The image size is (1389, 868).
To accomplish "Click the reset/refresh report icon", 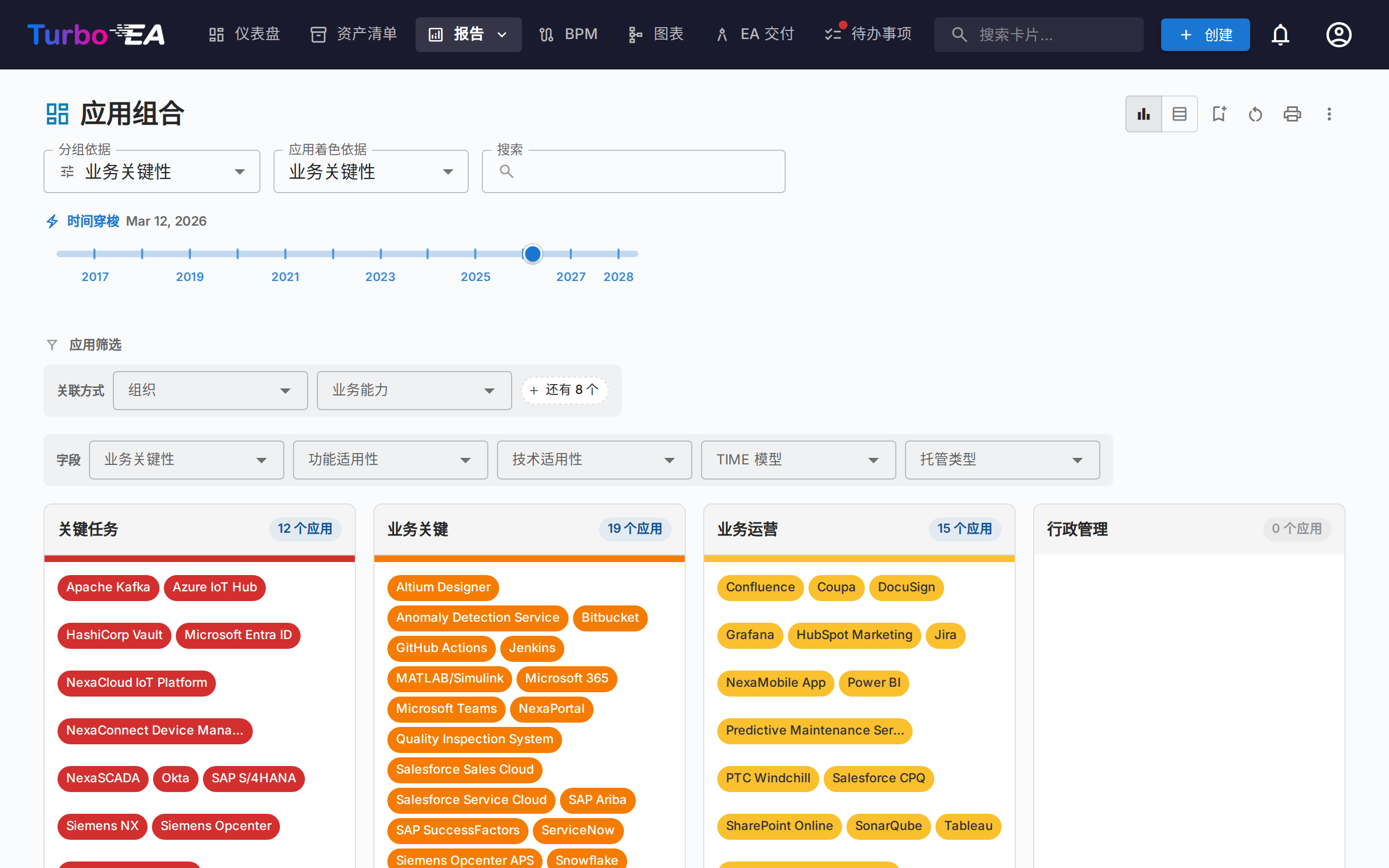I will 1256,114.
